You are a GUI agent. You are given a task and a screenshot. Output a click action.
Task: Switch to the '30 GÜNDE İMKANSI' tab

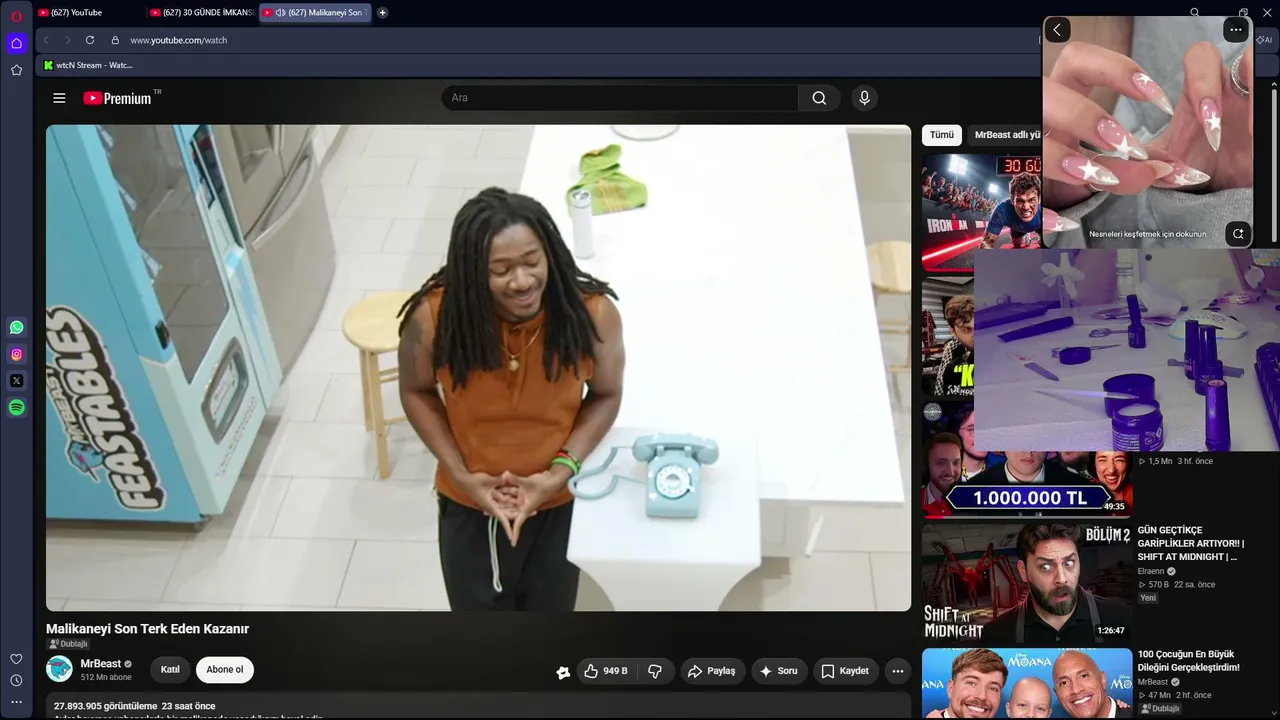201,13
